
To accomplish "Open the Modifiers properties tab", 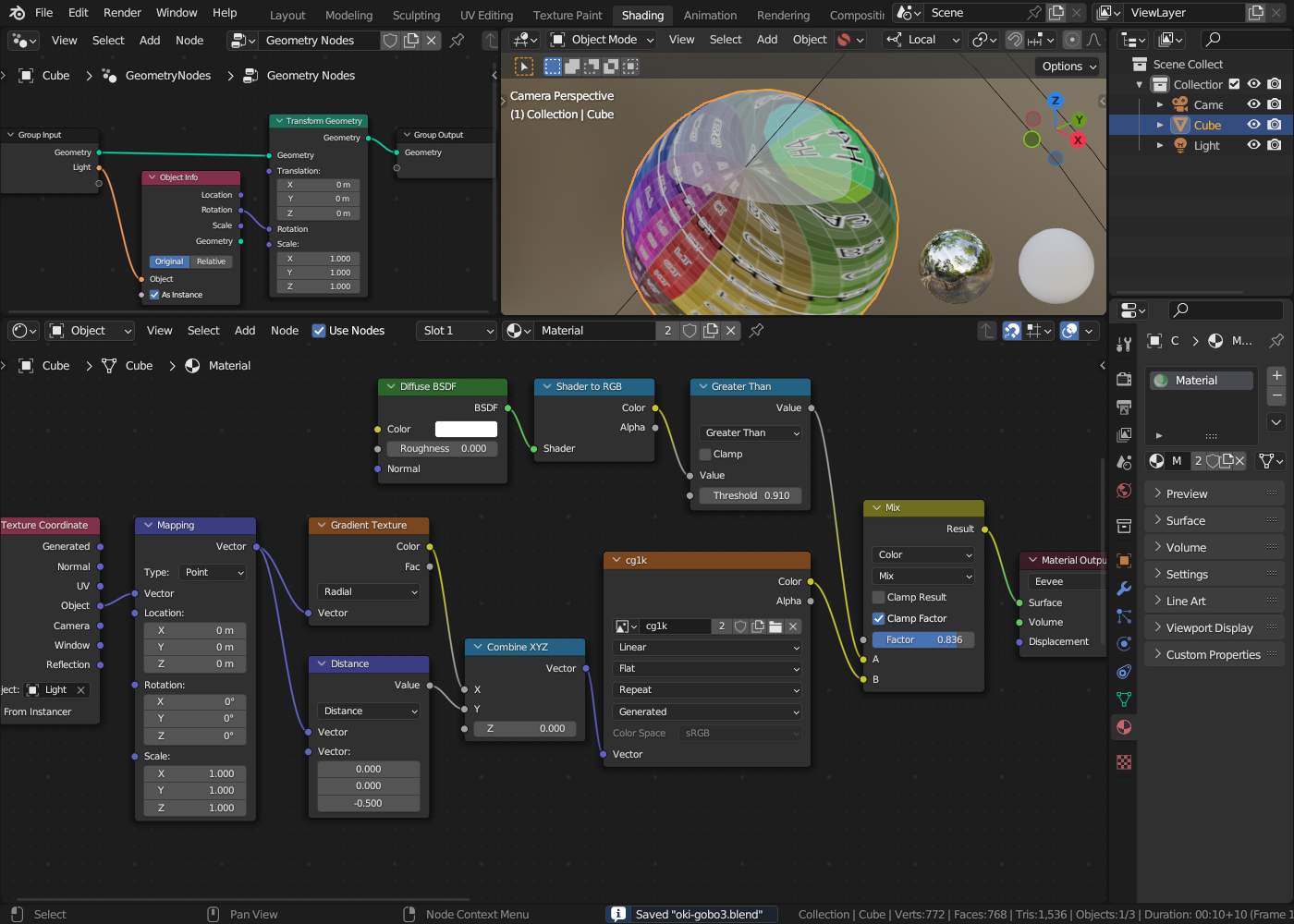I will click(1124, 589).
